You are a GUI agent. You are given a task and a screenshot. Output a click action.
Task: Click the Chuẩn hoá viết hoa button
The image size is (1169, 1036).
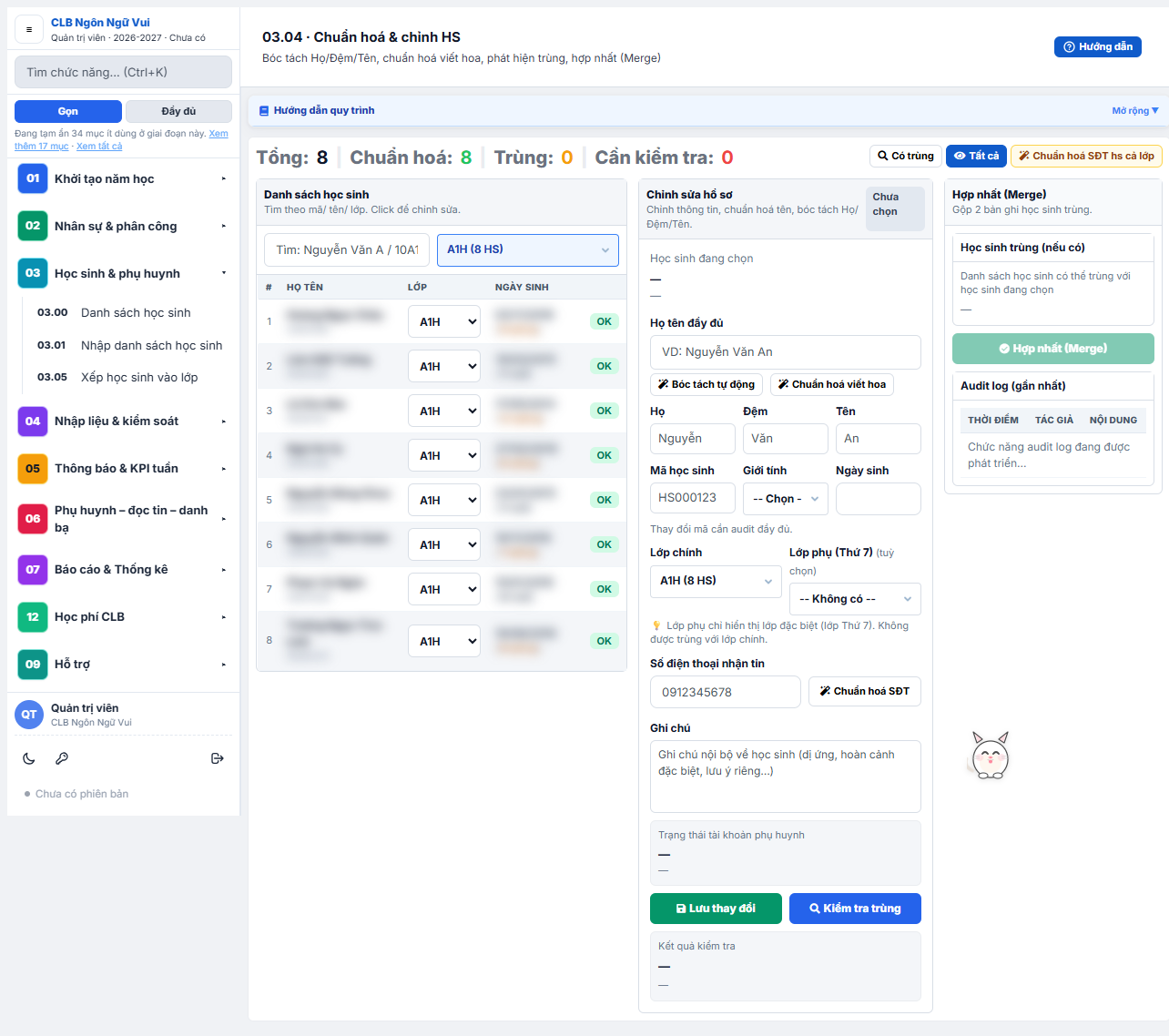832,384
